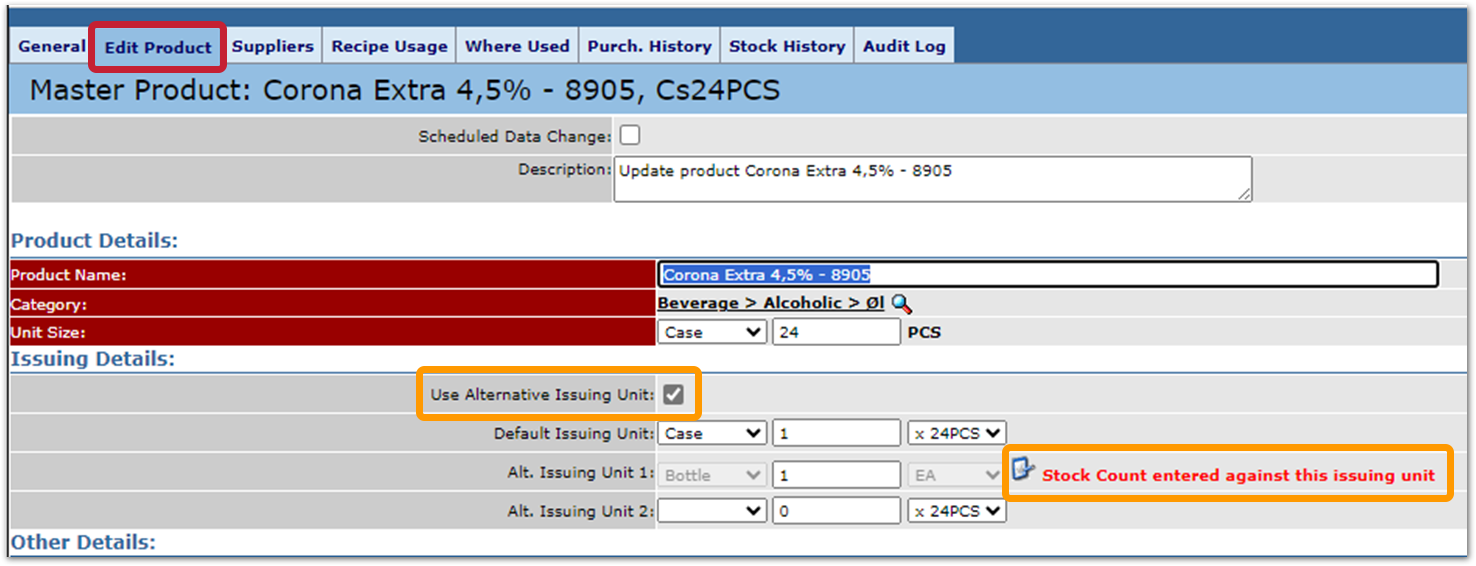Open the Beverage > Alcoholic > Øl category link
The width and height of the screenshot is (1476, 566).
(770, 303)
